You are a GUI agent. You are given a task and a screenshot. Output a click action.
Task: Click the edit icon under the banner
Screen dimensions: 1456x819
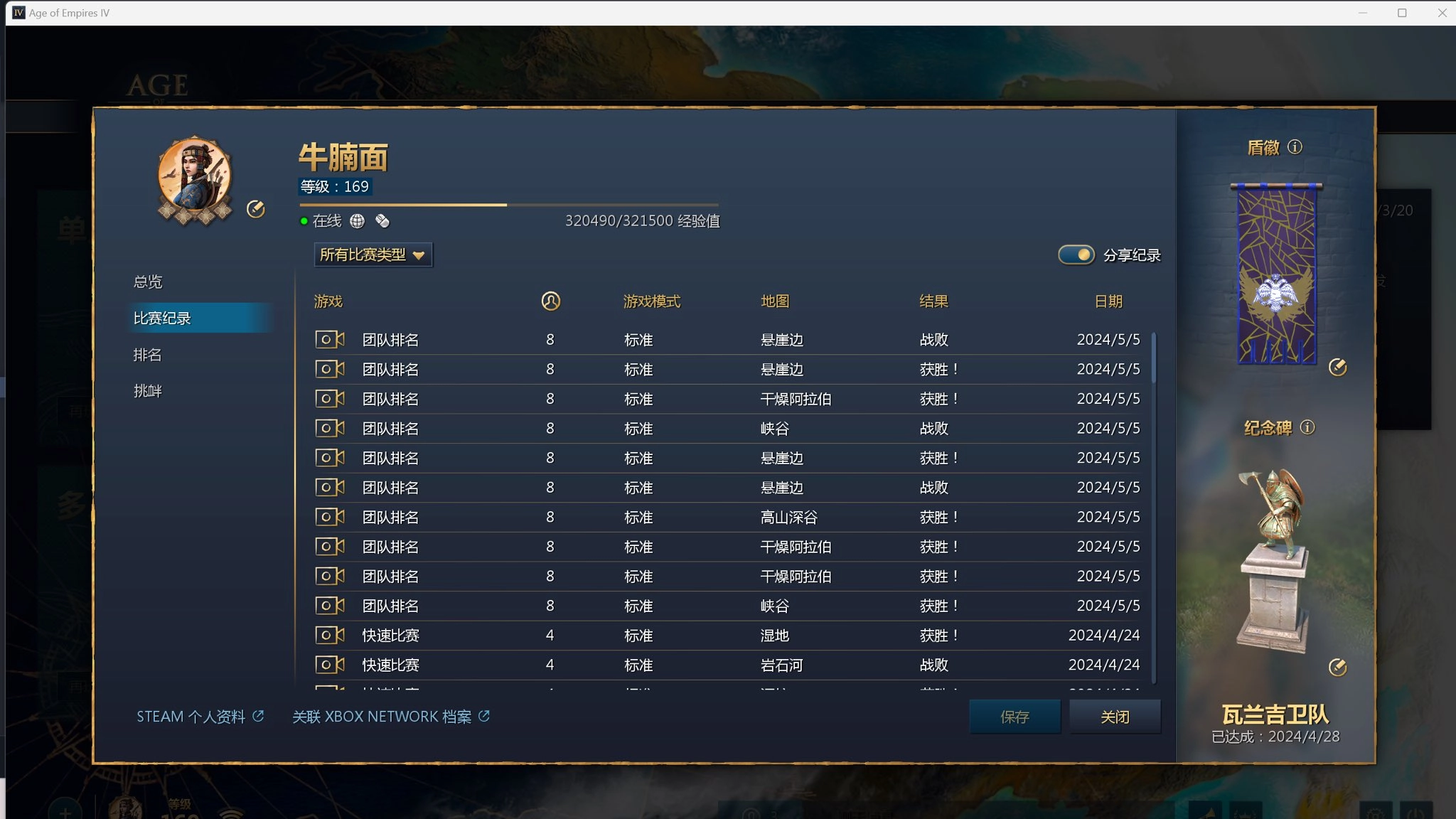pos(1337,368)
